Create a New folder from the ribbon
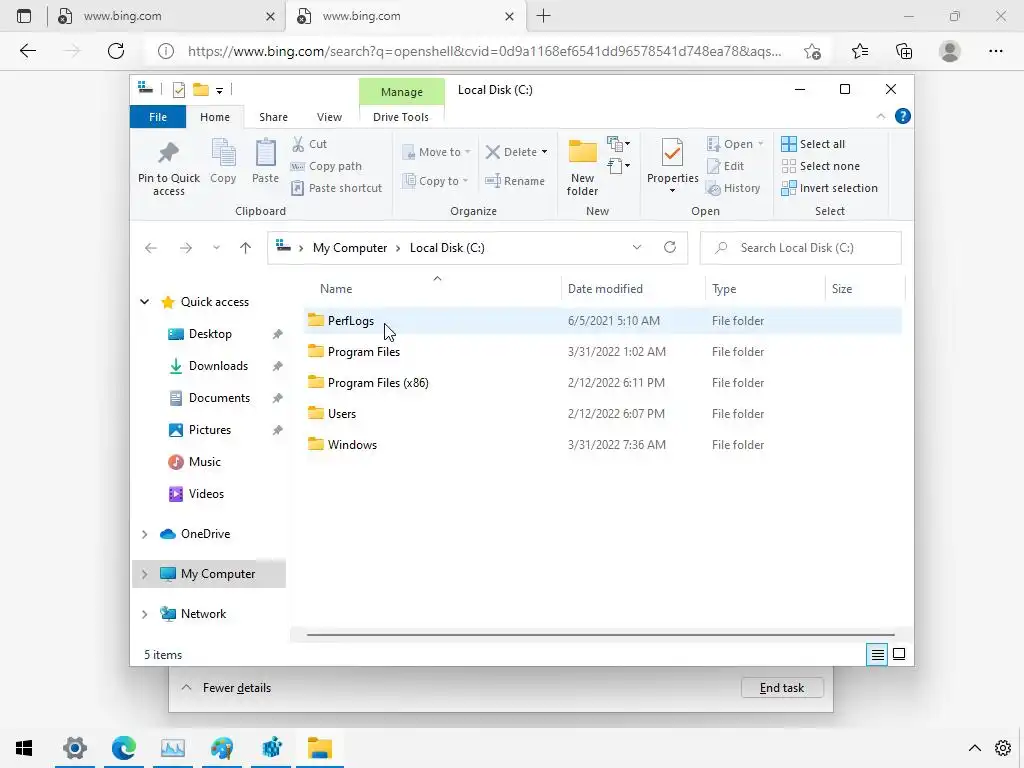 [582, 167]
